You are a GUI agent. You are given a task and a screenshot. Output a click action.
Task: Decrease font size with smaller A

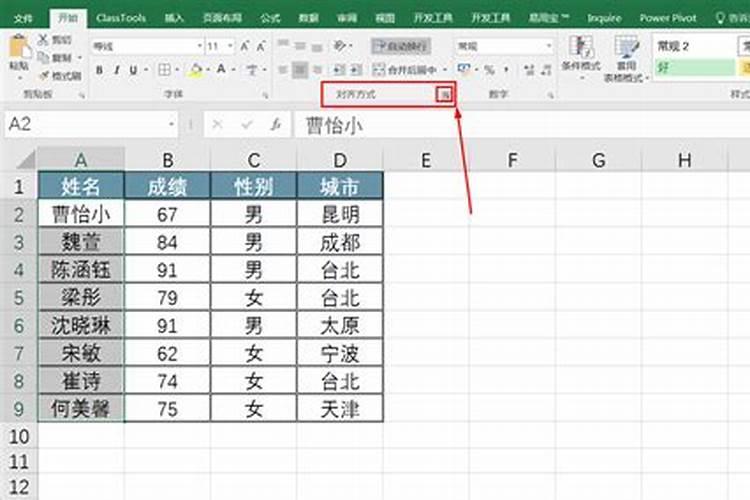261,46
